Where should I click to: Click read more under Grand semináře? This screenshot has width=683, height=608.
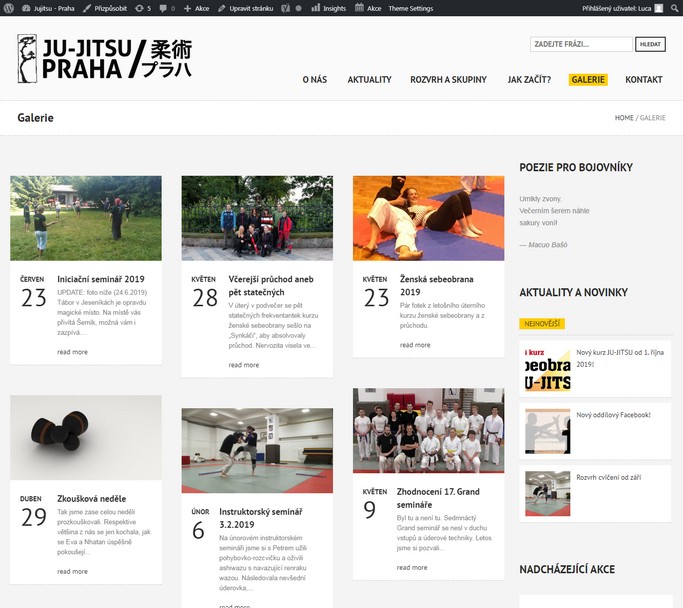412,567
